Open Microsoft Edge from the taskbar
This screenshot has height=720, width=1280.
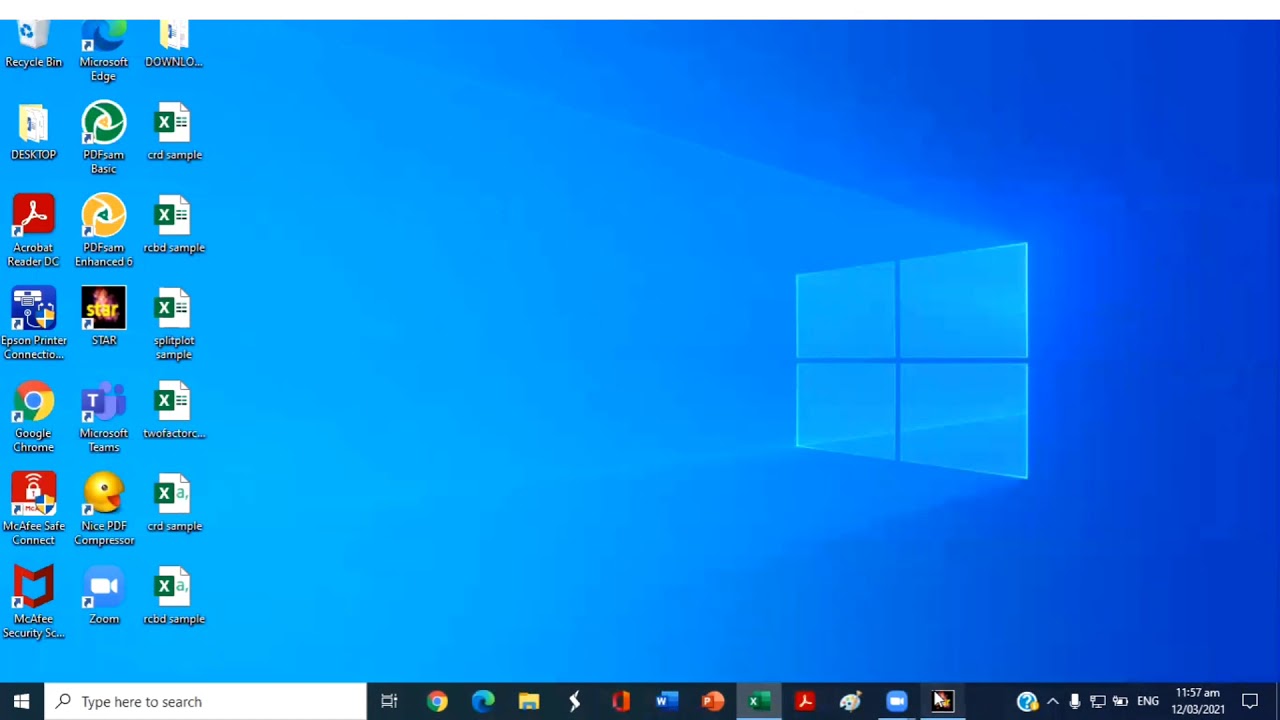[x=483, y=701]
